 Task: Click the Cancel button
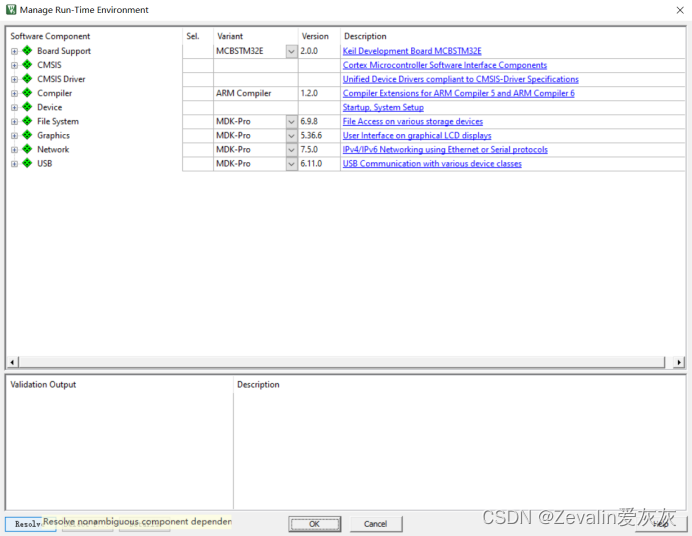point(376,524)
